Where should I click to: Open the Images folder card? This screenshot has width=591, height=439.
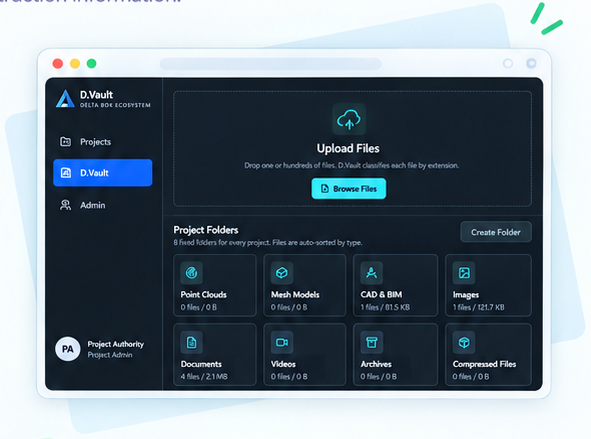pyautogui.click(x=488, y=285)
